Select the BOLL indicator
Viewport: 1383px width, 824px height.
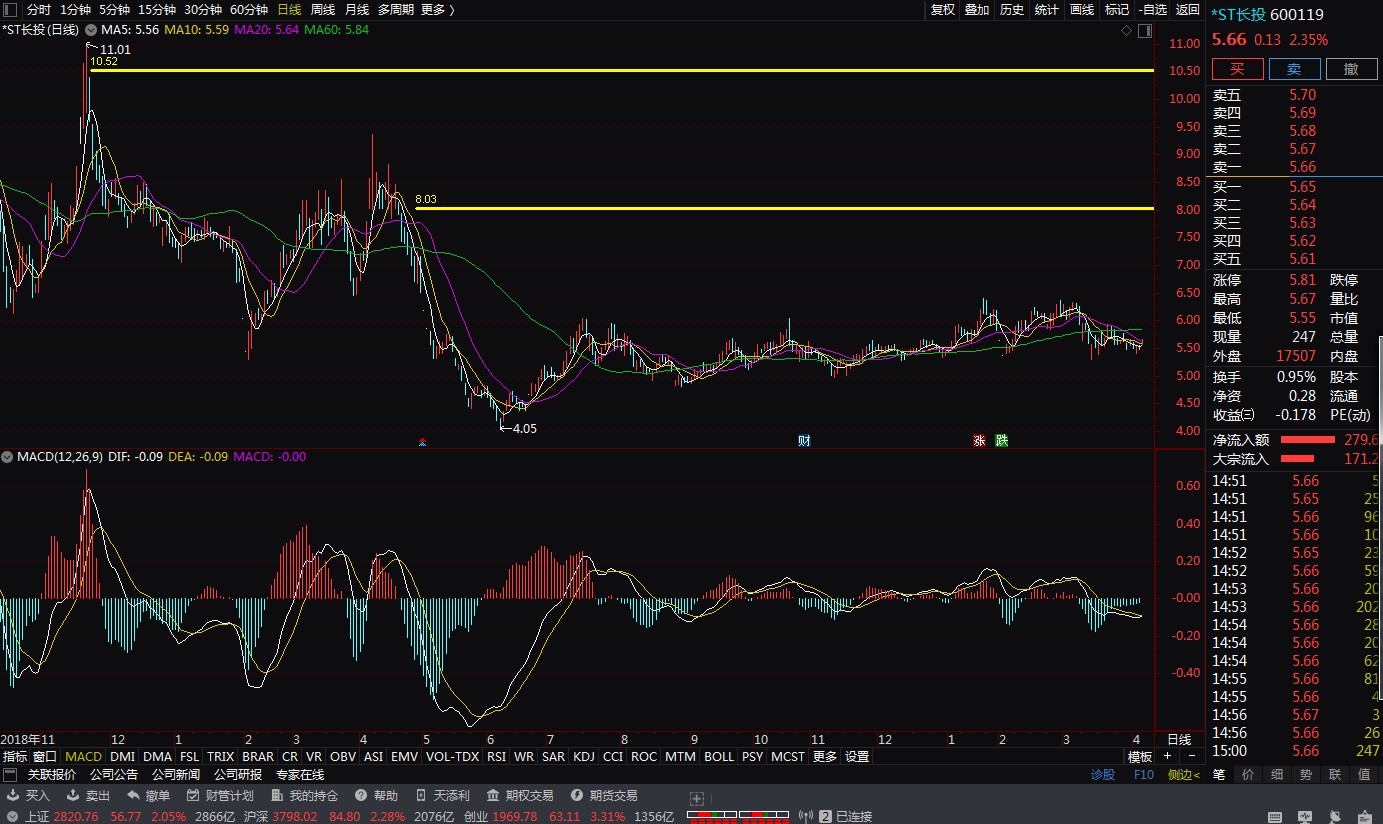click(719, 757)
